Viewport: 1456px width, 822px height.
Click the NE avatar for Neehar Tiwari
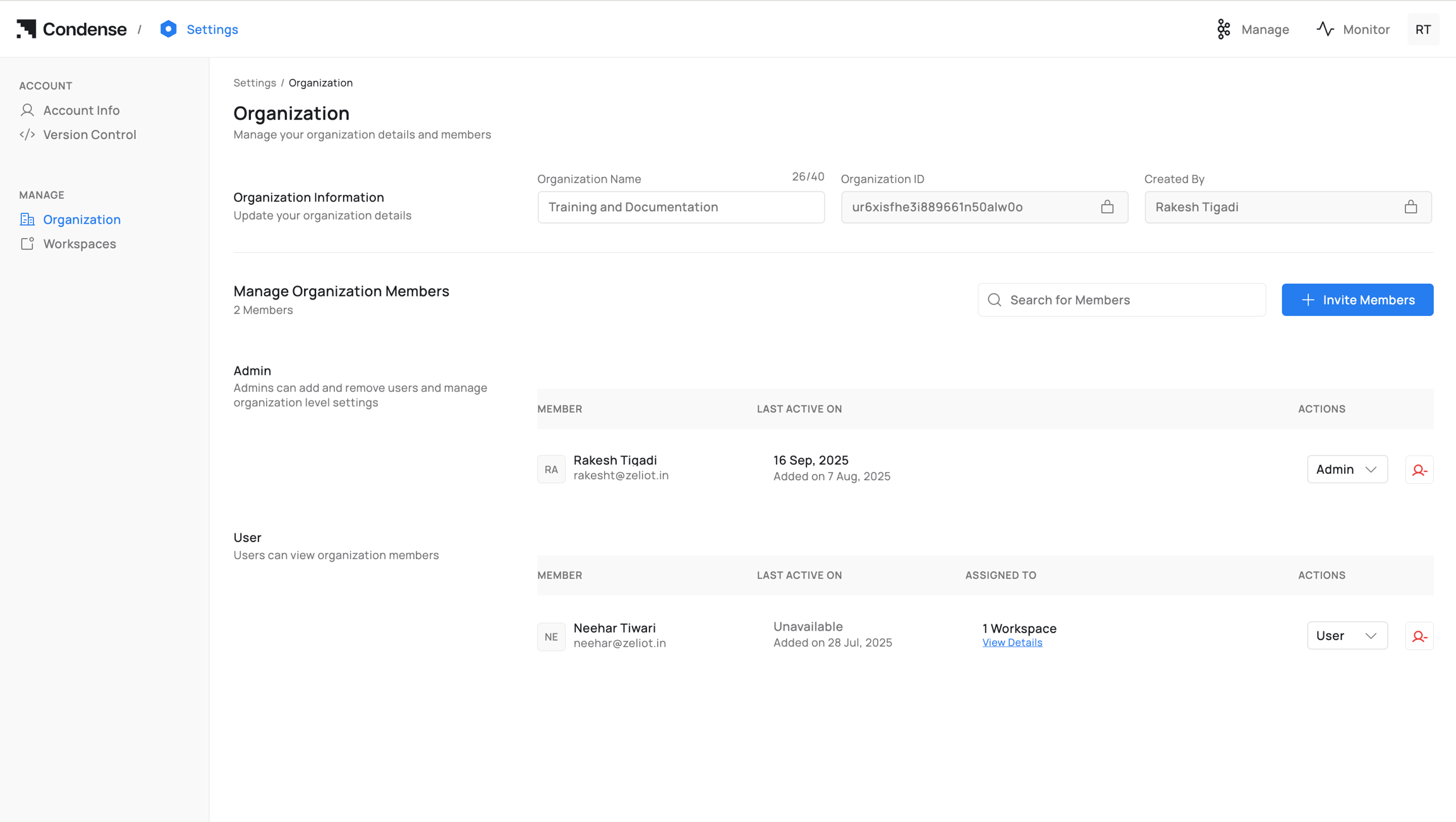(x=551, y=636)
